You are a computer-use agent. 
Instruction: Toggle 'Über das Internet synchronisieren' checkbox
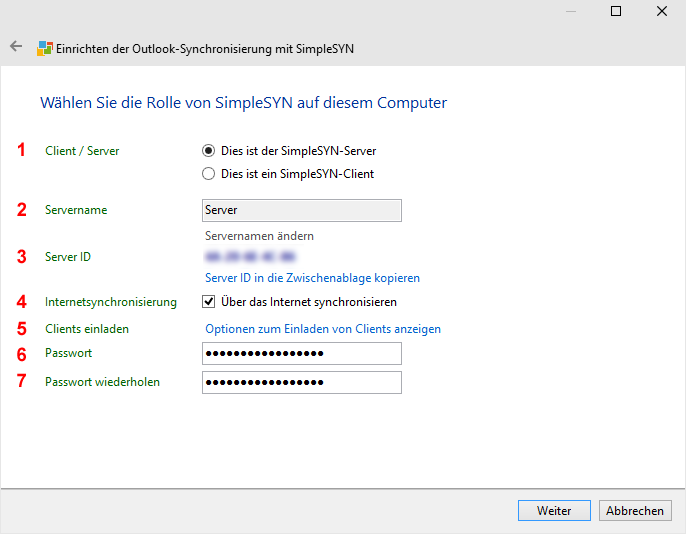[209, 302]
